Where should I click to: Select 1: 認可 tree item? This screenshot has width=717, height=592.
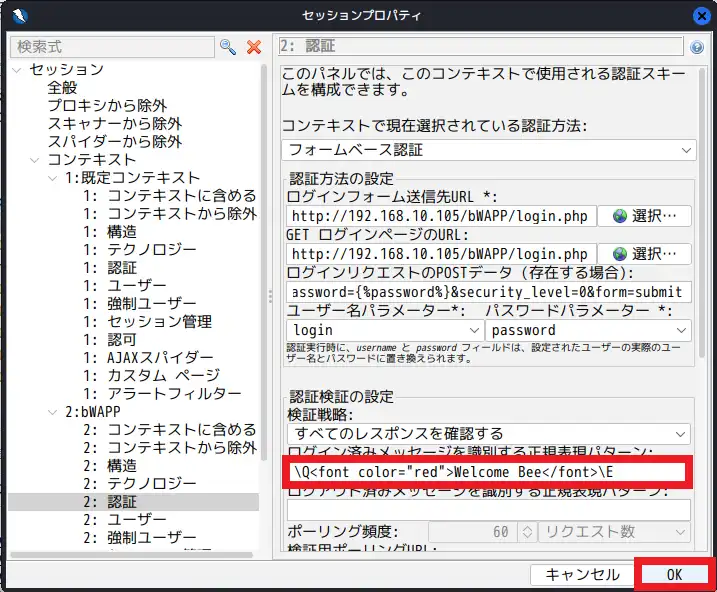click(110, 340)
